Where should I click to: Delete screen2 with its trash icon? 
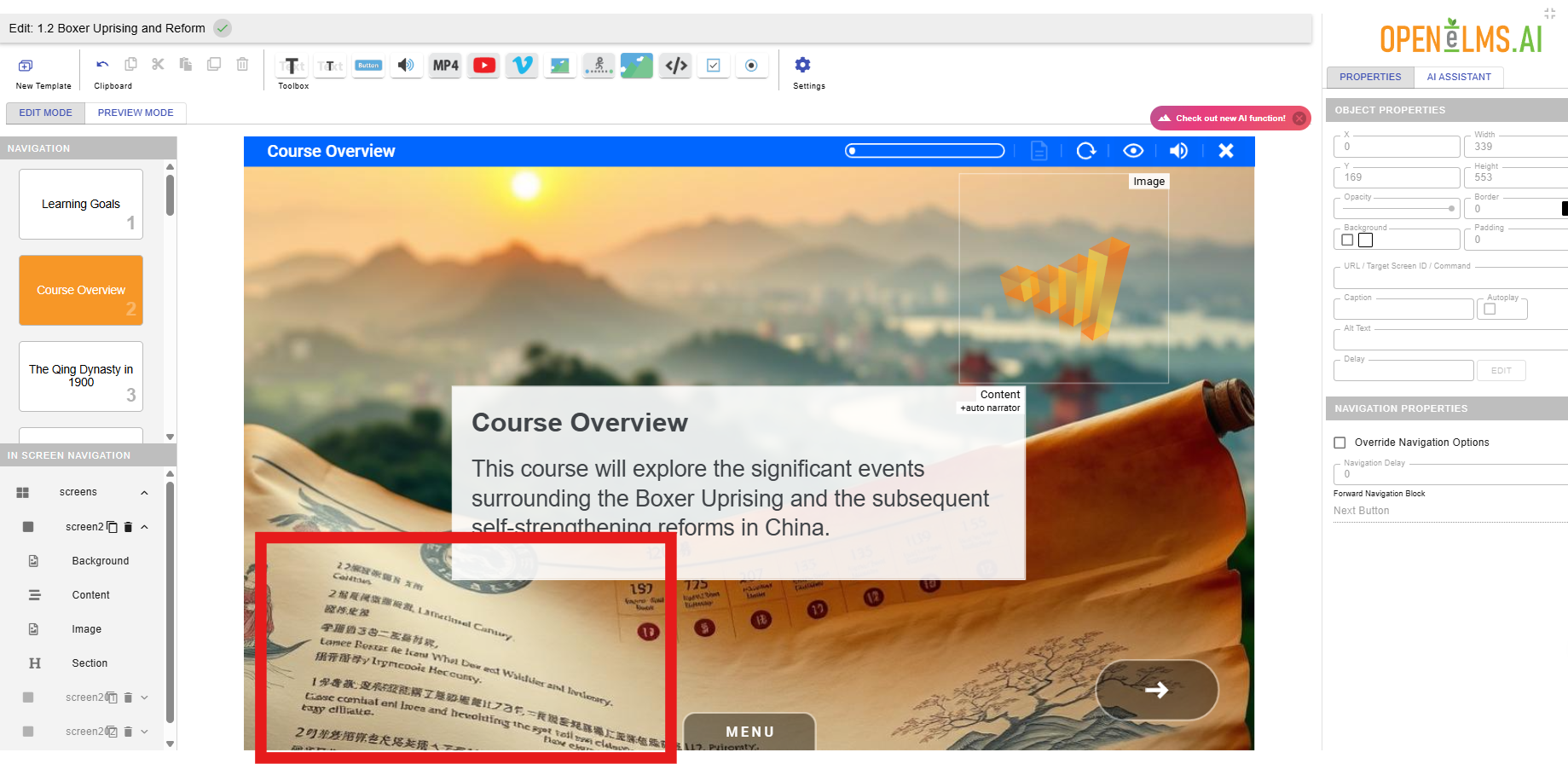128,527
